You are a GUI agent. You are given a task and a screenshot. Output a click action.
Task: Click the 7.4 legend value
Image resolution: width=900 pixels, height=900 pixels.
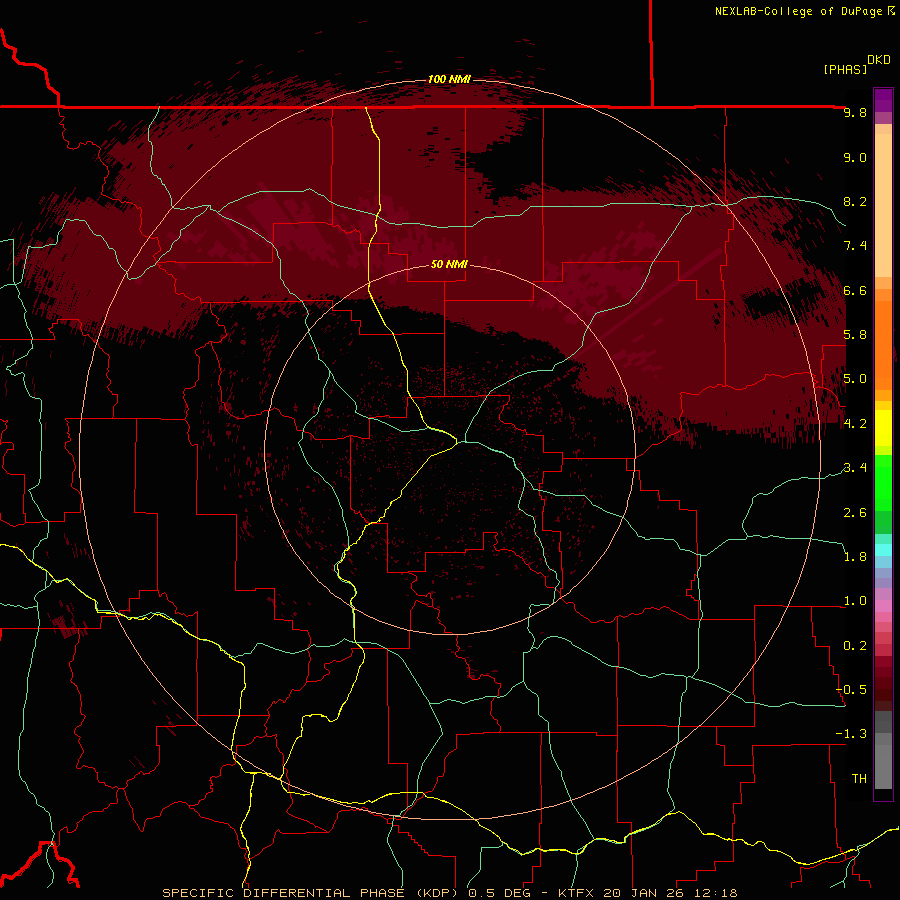(x=855, y=246)
